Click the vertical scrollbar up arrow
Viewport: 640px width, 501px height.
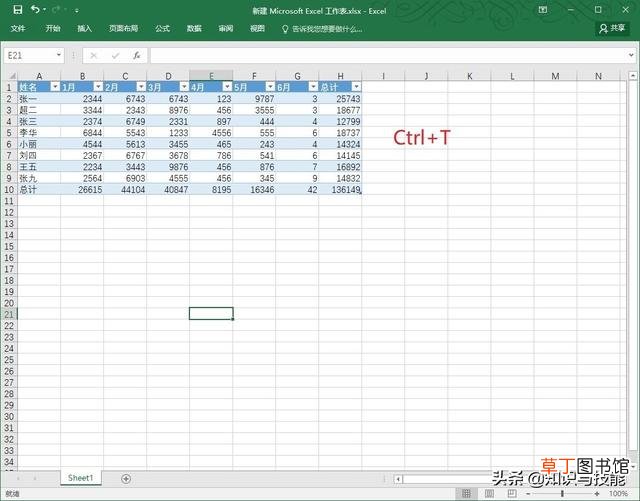632,76
